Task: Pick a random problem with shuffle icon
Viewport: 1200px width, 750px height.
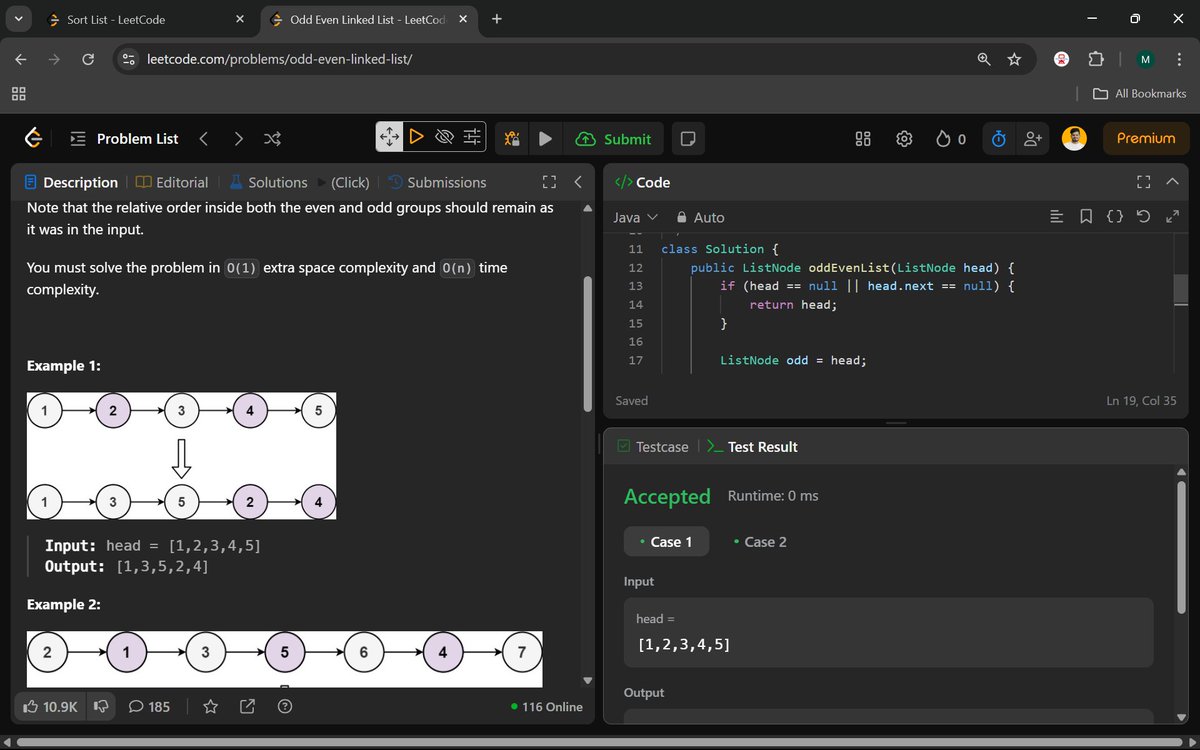Action: (x=272, y=139)
